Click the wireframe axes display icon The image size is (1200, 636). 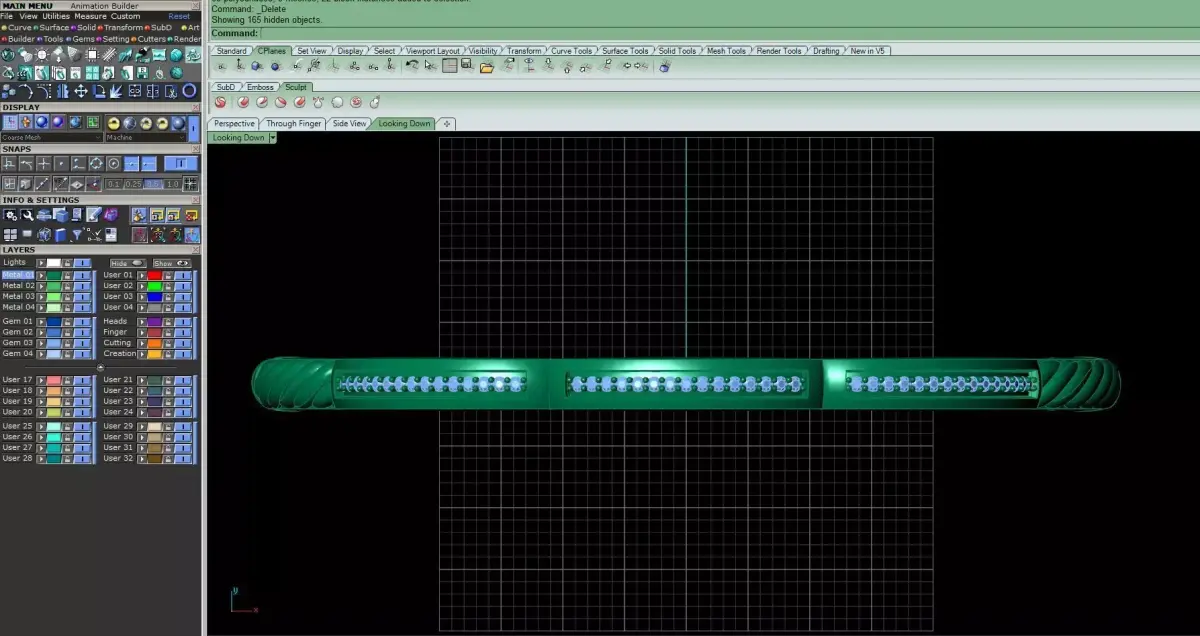[x=10, y=122]
